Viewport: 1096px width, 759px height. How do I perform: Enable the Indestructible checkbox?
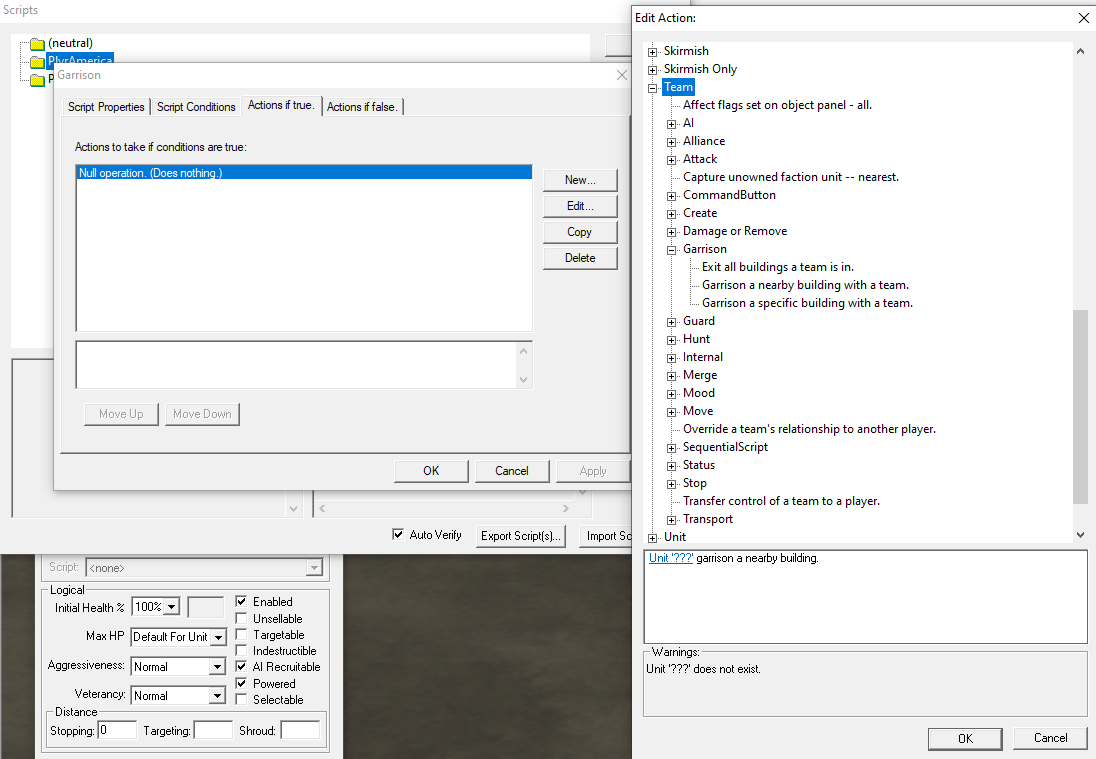click(241, 651)
